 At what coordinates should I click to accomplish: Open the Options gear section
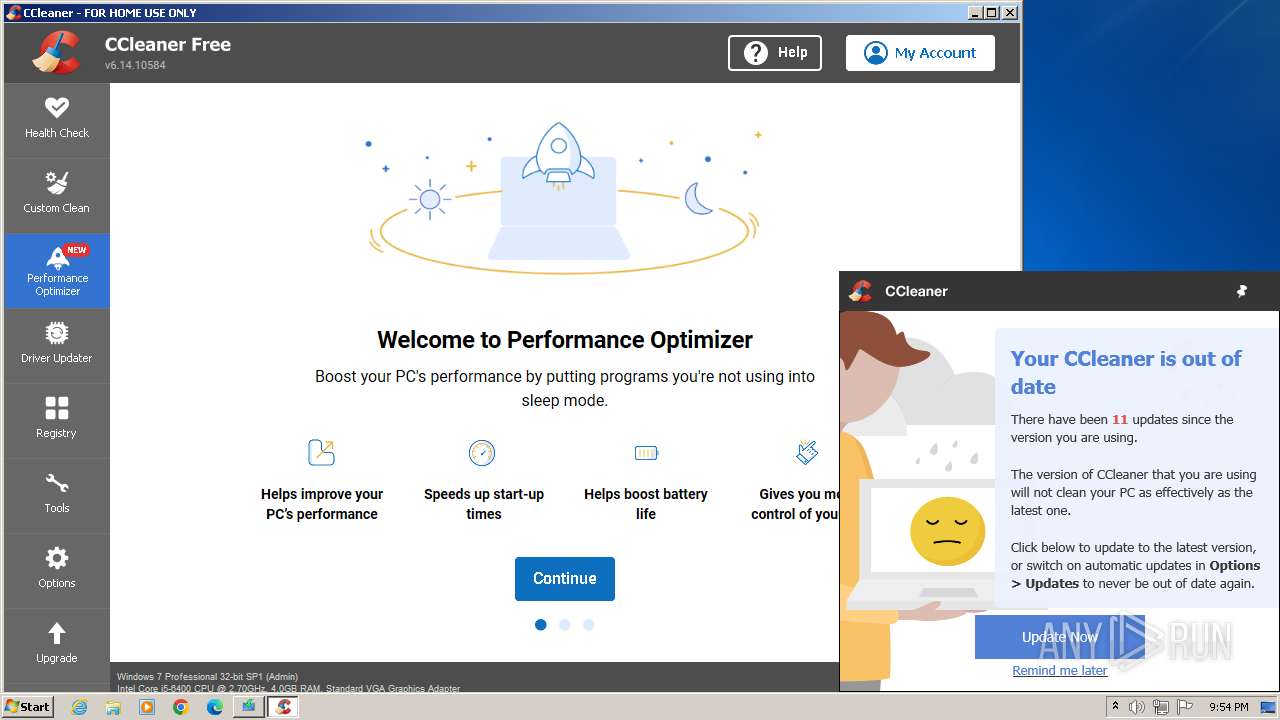coord(57,570)
